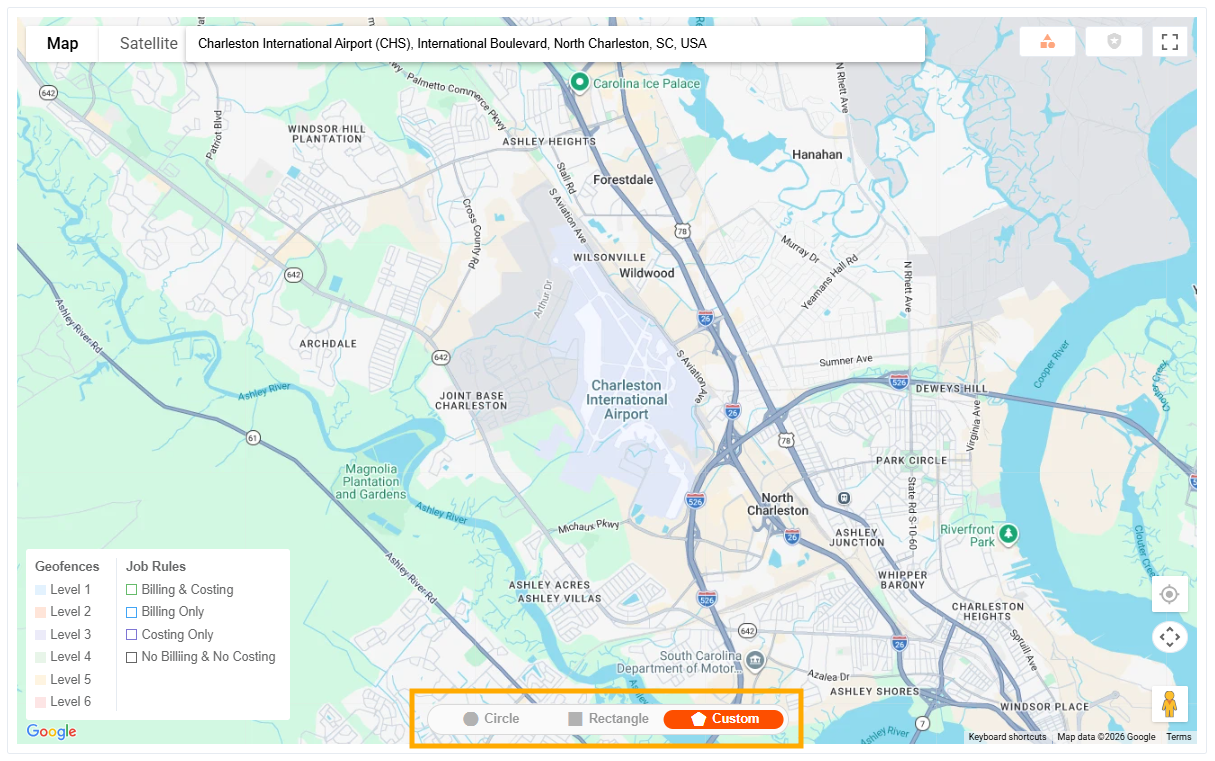
Task: Click the ASHLEY SHORES map label
Action: 874,691
